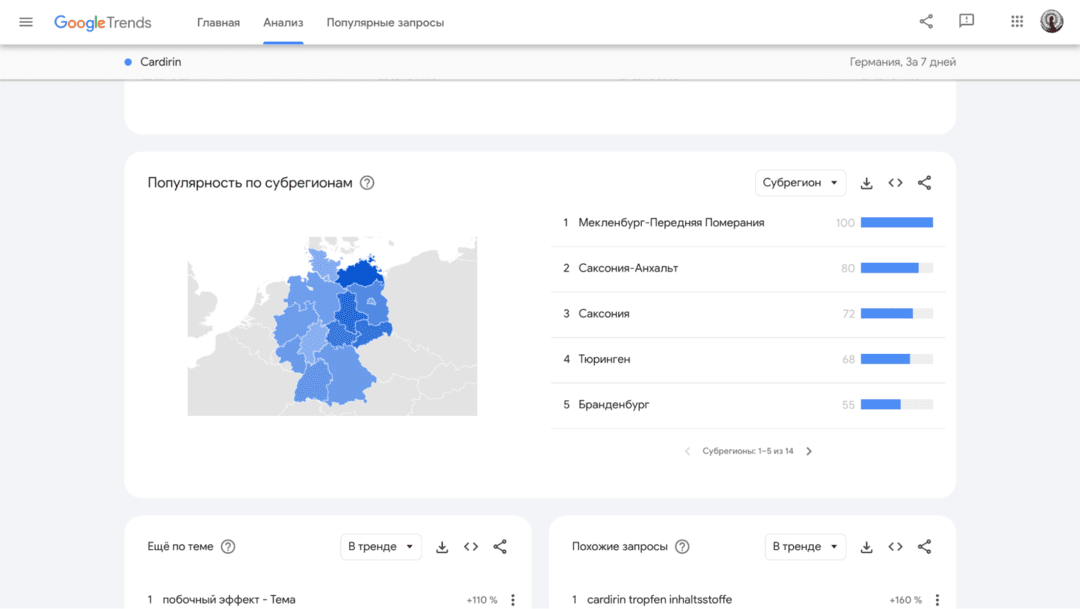Open the Google apps grid
Image resolution: width=1080 pixels, height=609 pixels.
[x=1016, y=21]
